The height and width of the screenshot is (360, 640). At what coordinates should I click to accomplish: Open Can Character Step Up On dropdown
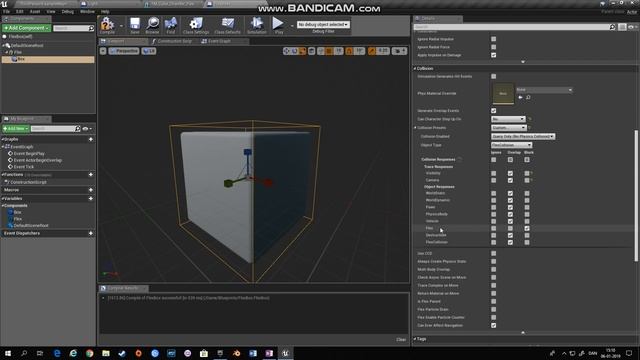tap(508, 119)
